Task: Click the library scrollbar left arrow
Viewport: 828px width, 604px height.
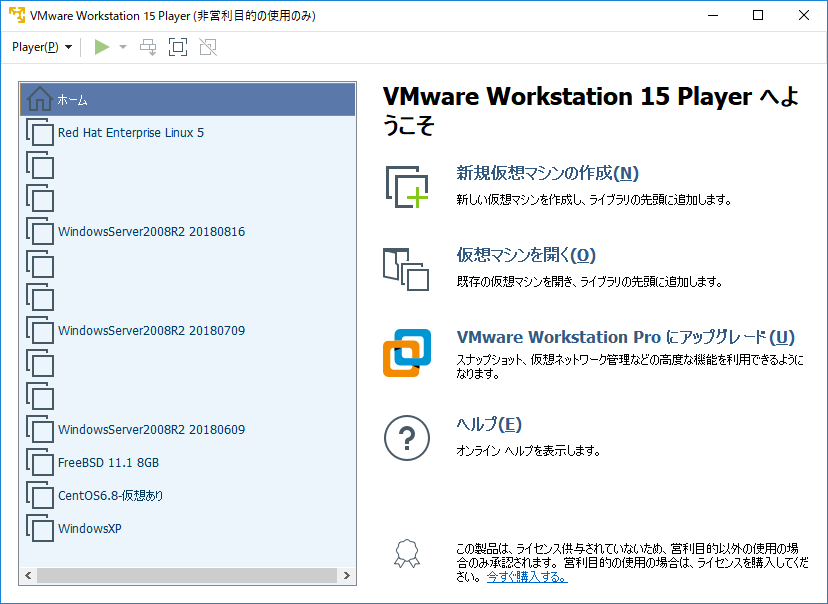Action: tap(28, 575)
